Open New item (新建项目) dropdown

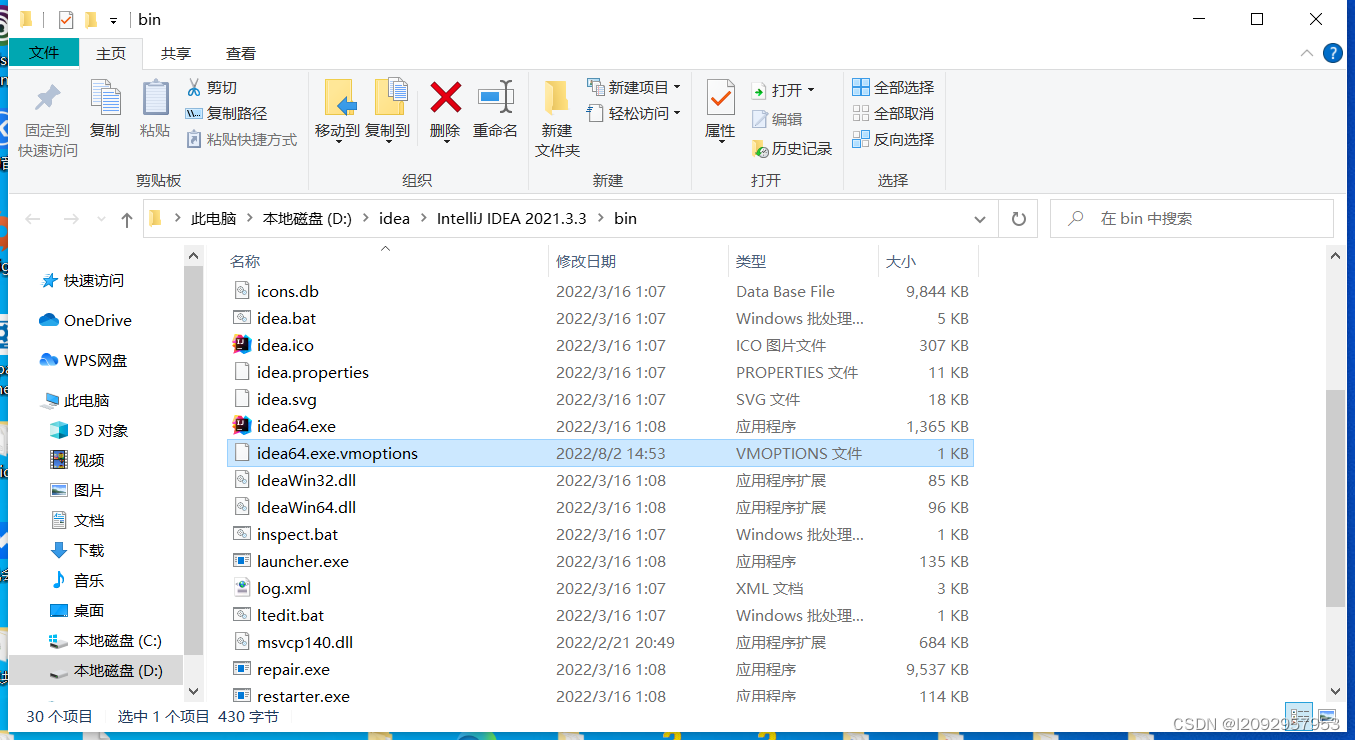[635, 88]
